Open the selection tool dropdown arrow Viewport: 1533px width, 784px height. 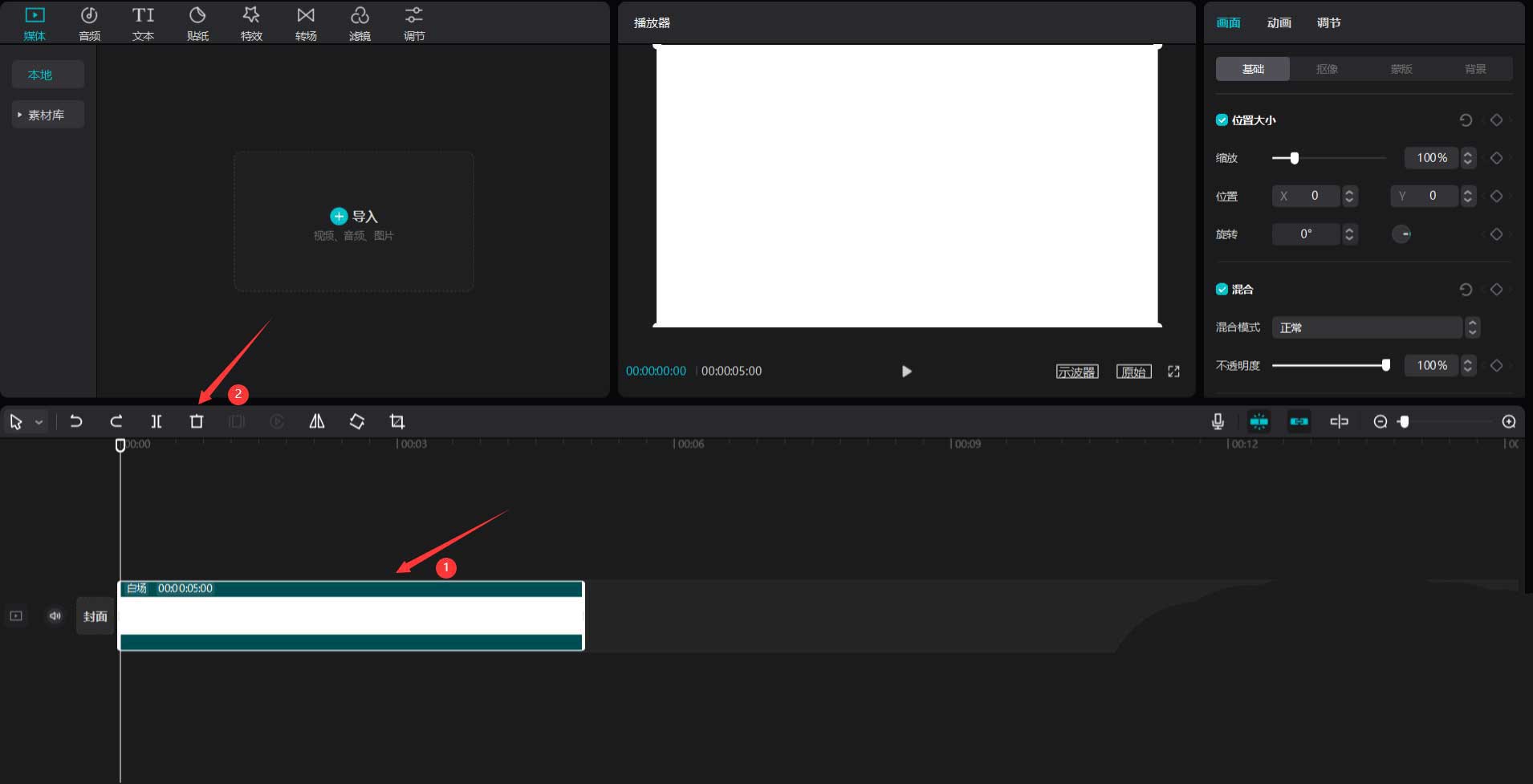[x=39, y=422]
